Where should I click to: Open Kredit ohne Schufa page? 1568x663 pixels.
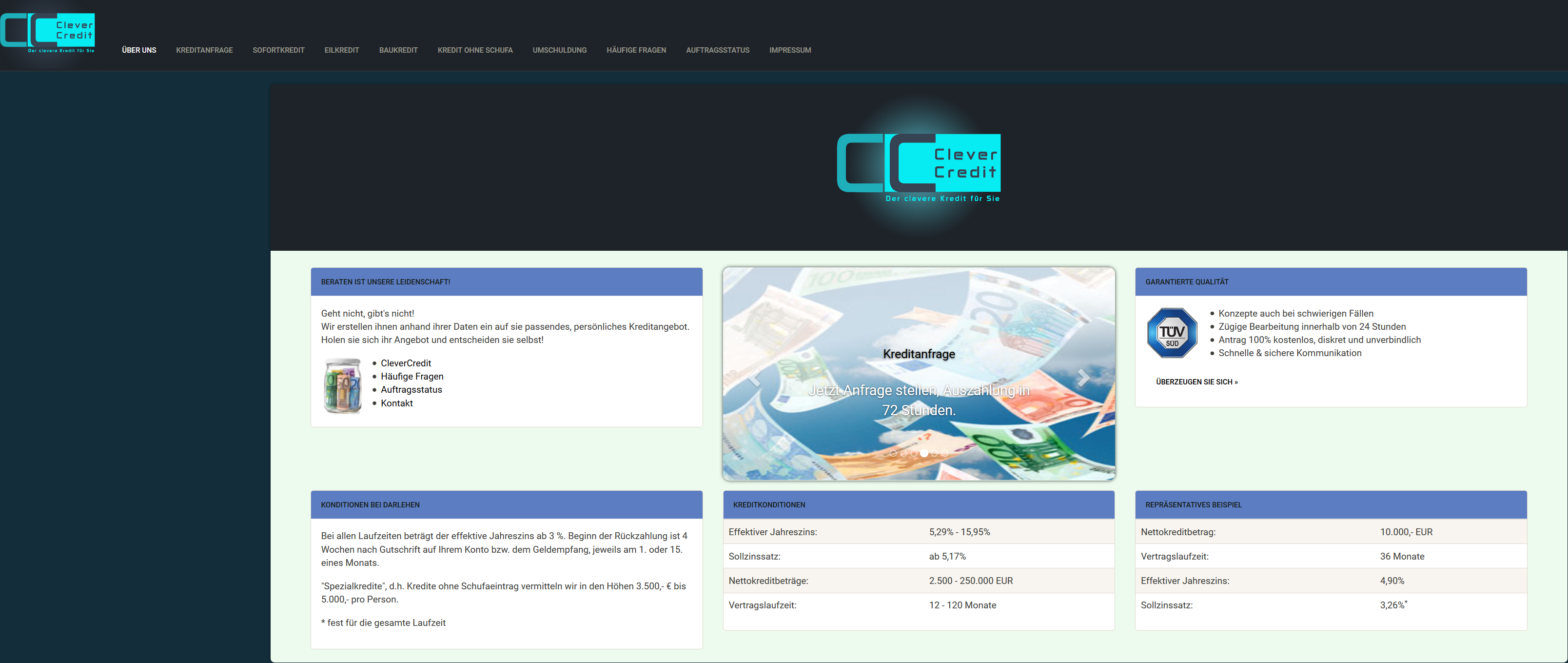click(475, 50)
